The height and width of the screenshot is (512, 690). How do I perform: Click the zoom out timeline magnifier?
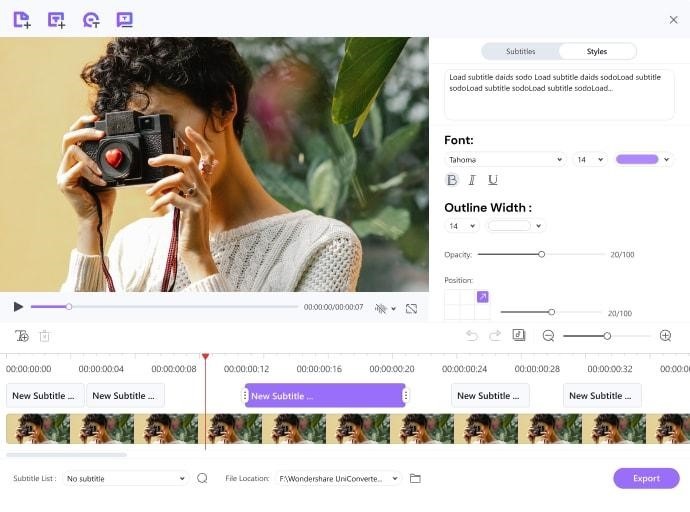[548, 336]
